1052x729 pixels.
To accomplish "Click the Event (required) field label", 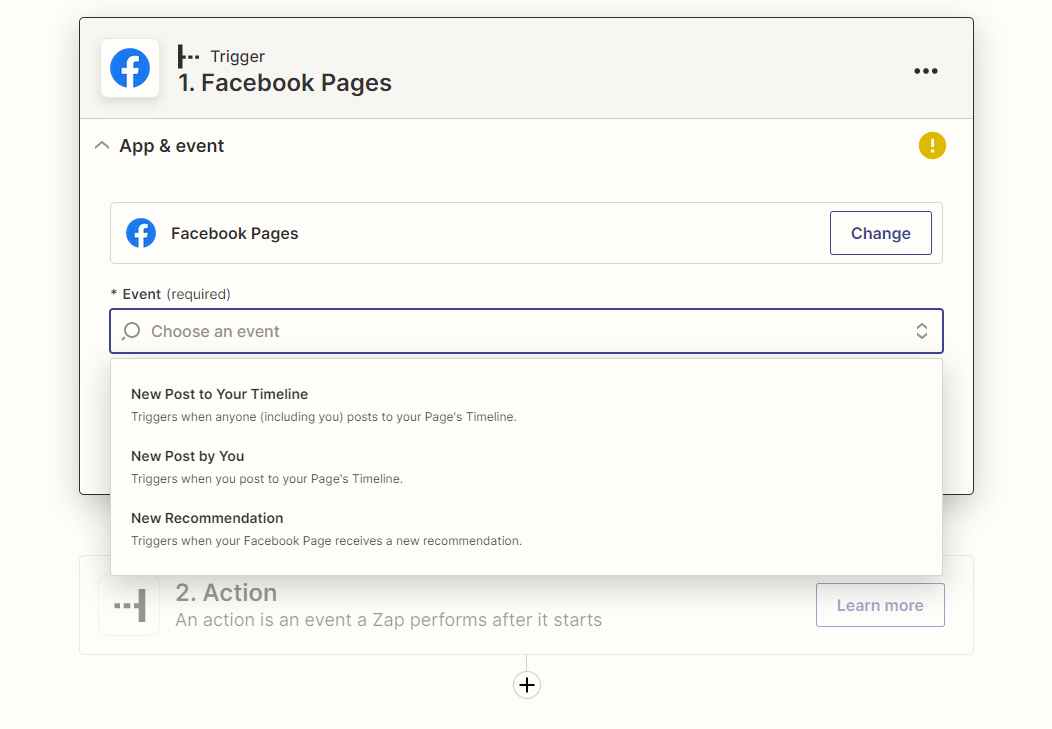I will (170, 294).
